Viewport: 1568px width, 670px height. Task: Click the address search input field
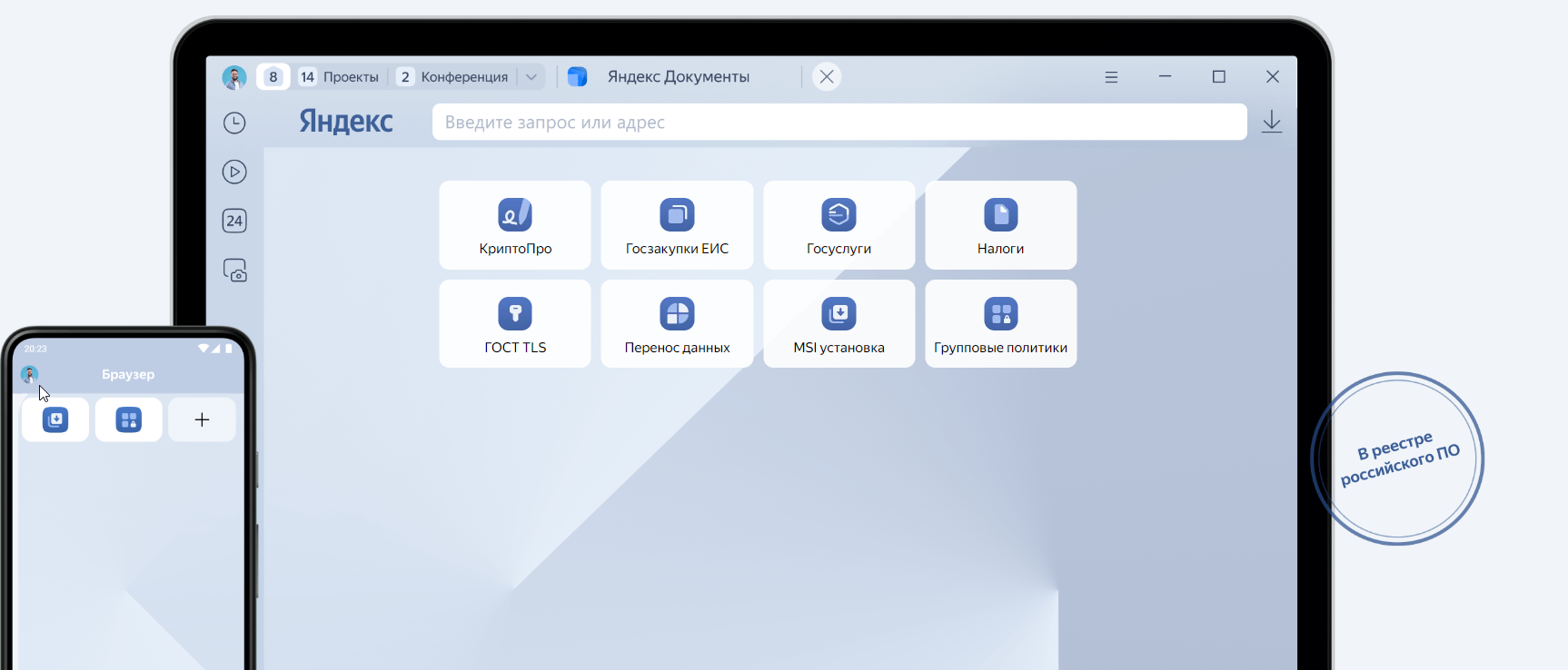[x=839, y=123]
